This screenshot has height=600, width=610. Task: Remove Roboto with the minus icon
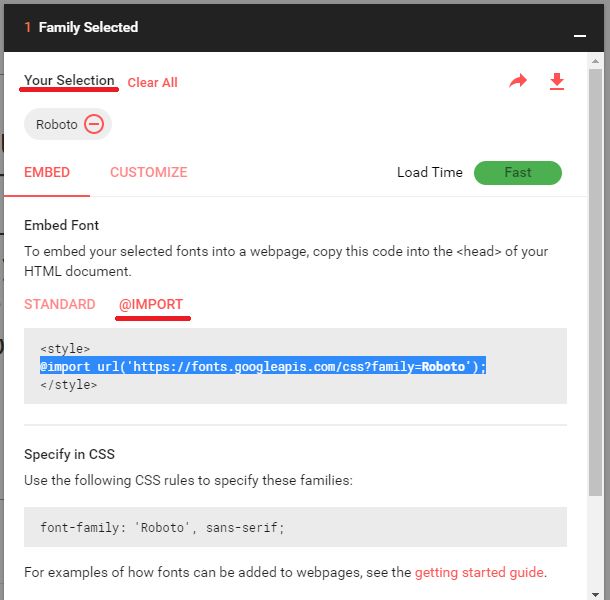94,124
